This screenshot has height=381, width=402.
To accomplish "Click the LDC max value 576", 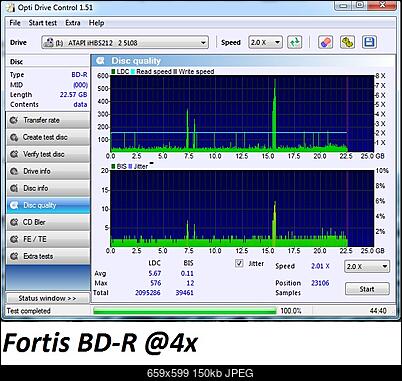I will (155, 283).
